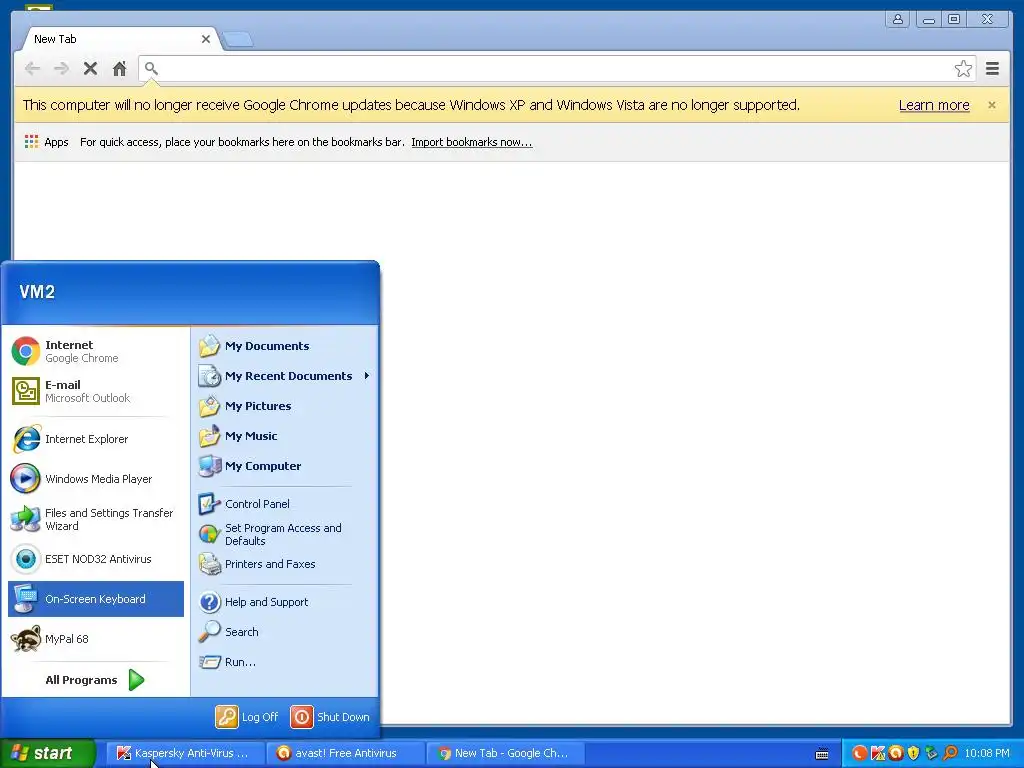Switch to Kaspersky Anti-Virus taskbar window
This screenshot has height=768, width=1024.
185,754
